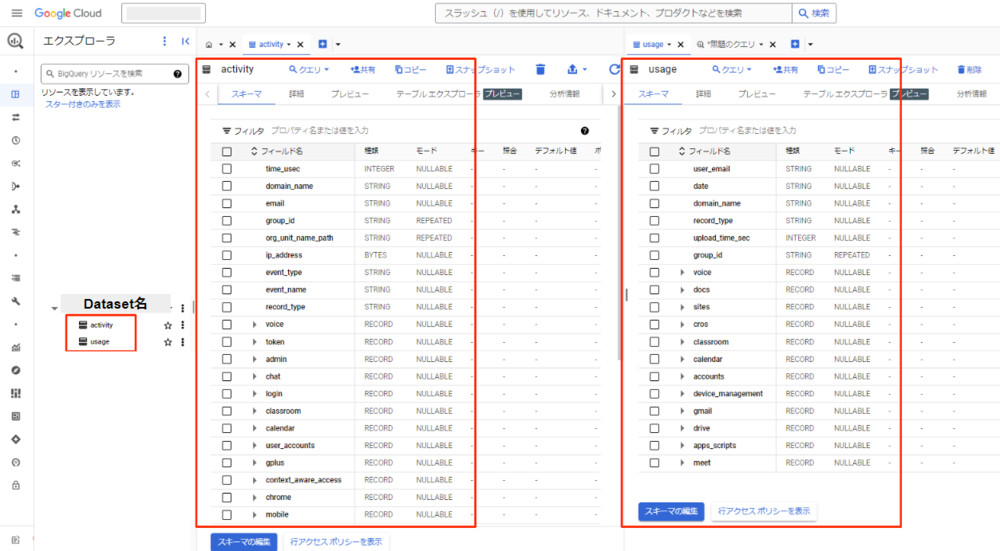Star the usage table in explorer
Viewport: 1000px width, 551px height.
tap(168, 342)
